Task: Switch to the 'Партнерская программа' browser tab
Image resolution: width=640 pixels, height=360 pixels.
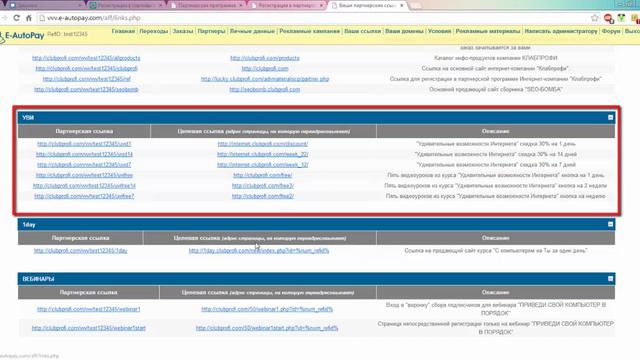Action: (207, 6)
